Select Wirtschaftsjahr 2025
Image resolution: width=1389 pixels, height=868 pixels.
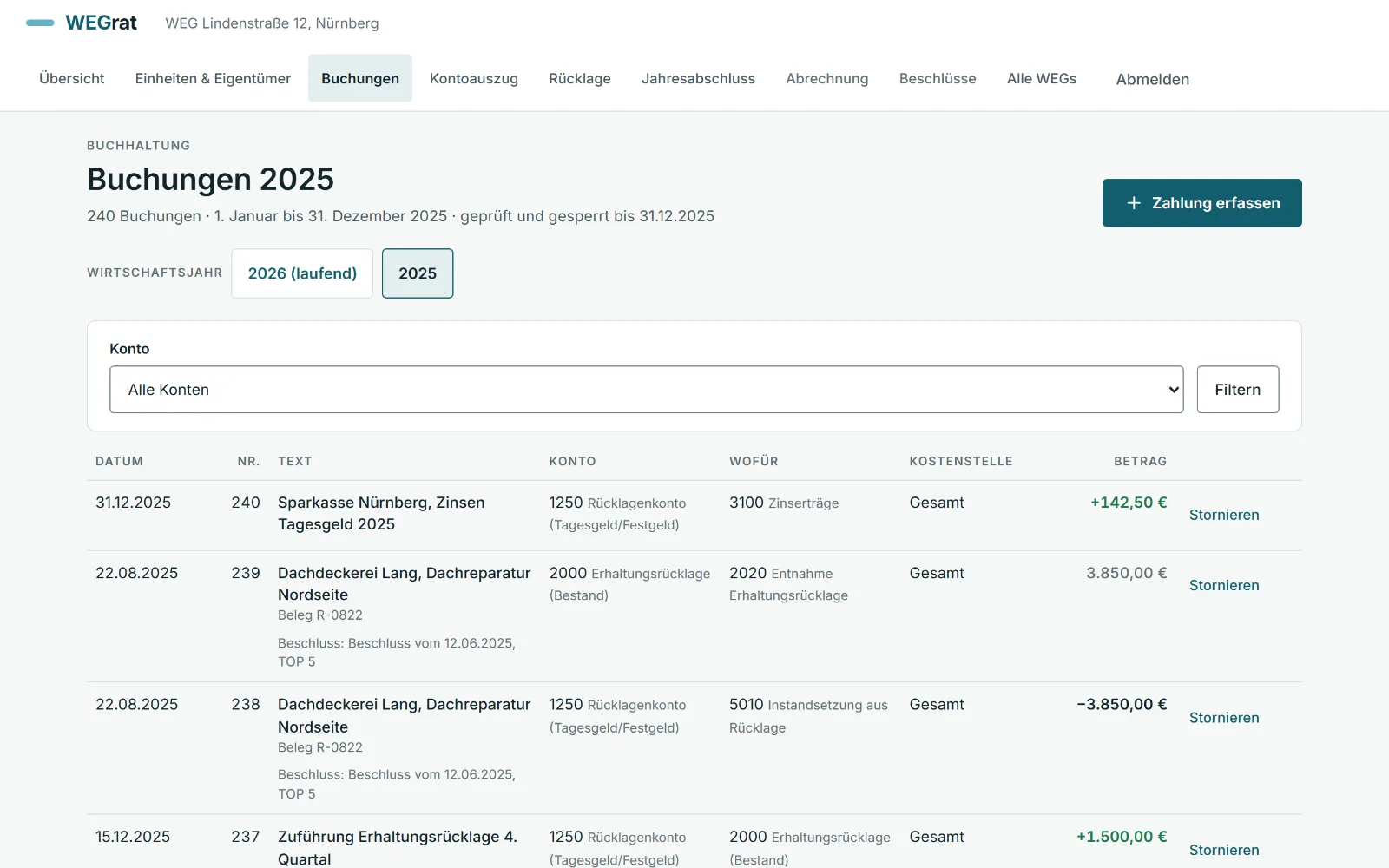[418, 273]
